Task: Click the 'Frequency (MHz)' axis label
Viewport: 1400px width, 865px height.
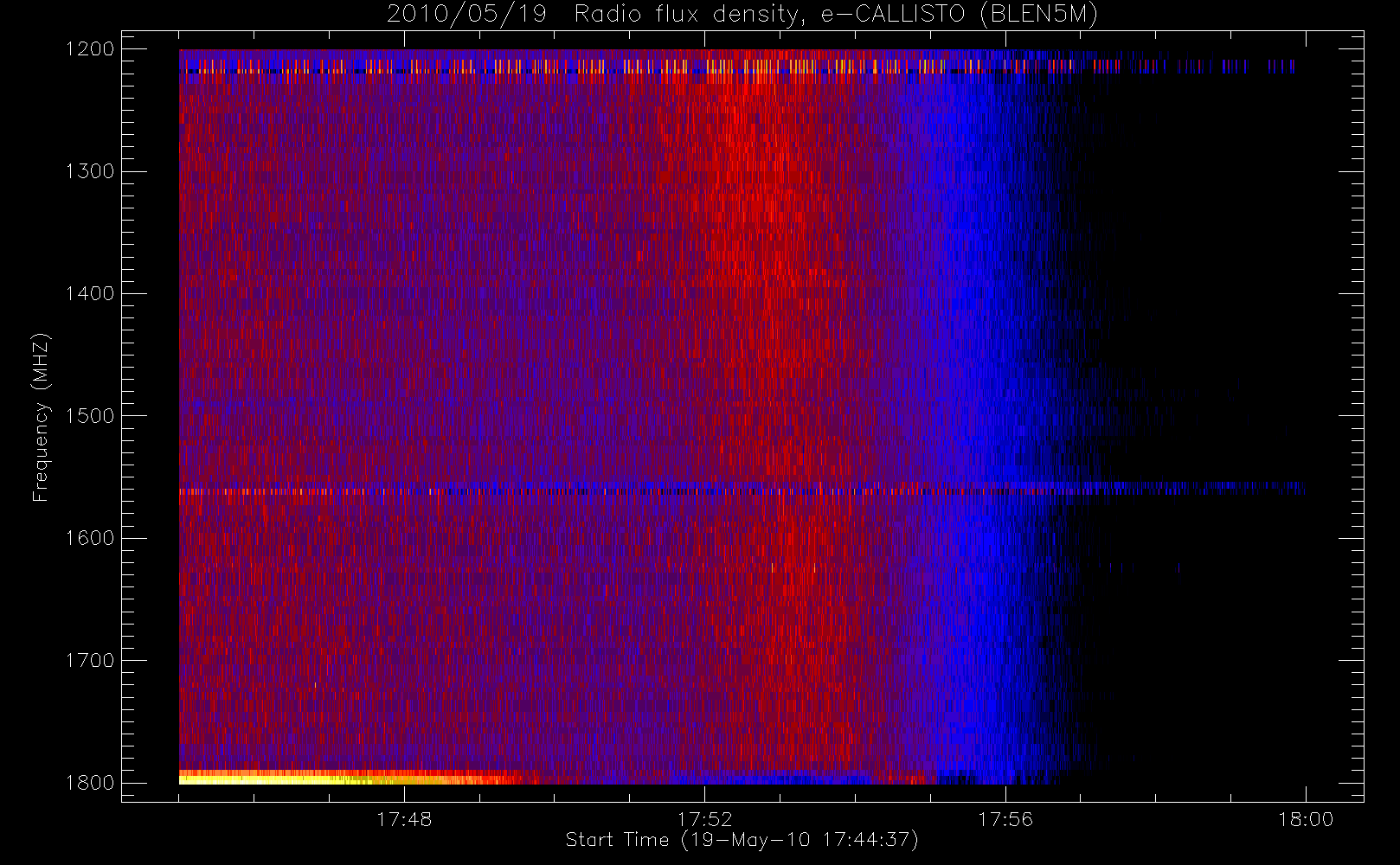Action: (x=41, y=417)
